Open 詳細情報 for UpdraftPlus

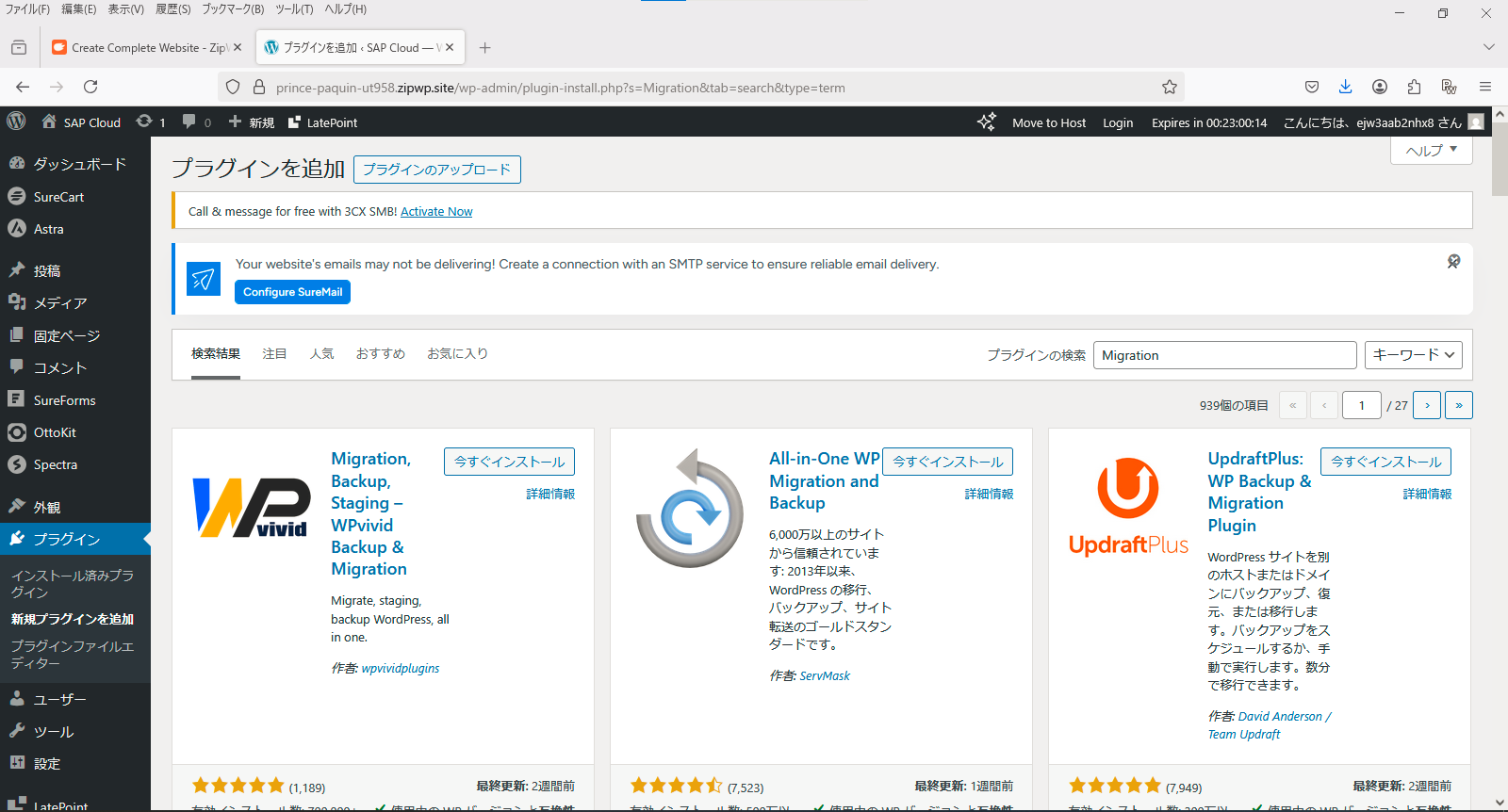click(1427, 494)
